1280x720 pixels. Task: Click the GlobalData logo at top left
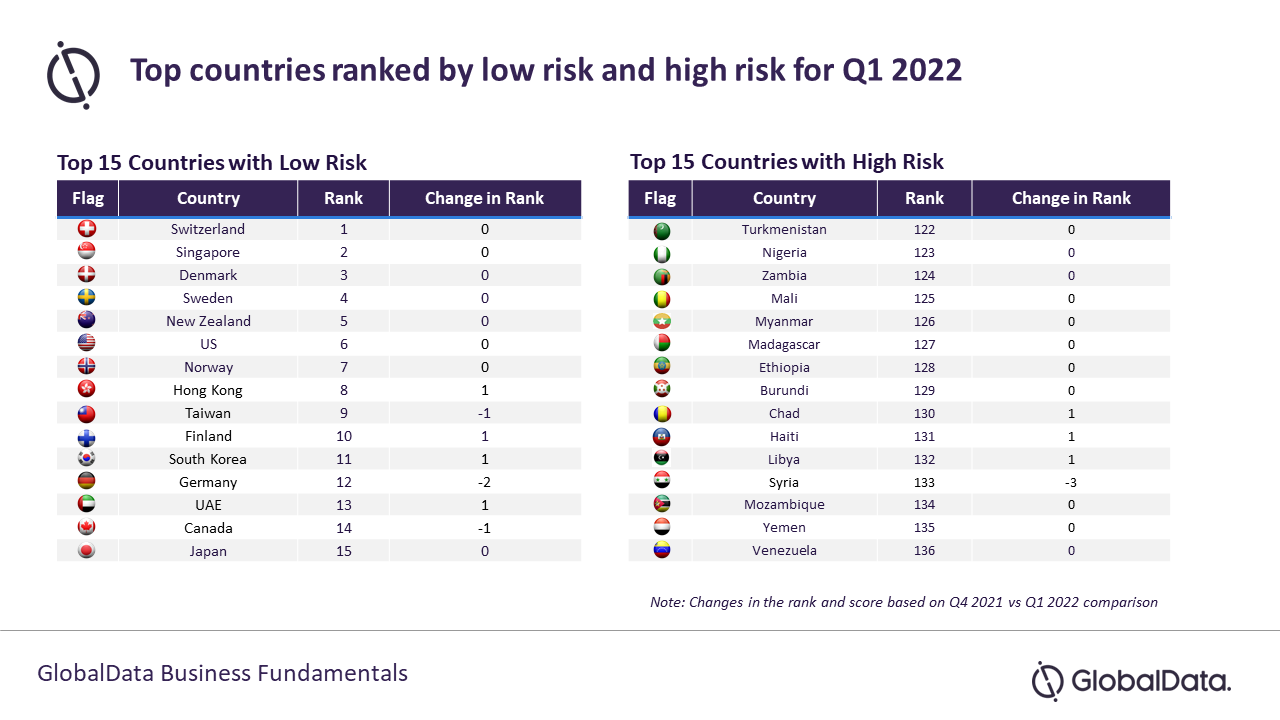point(74,75)
